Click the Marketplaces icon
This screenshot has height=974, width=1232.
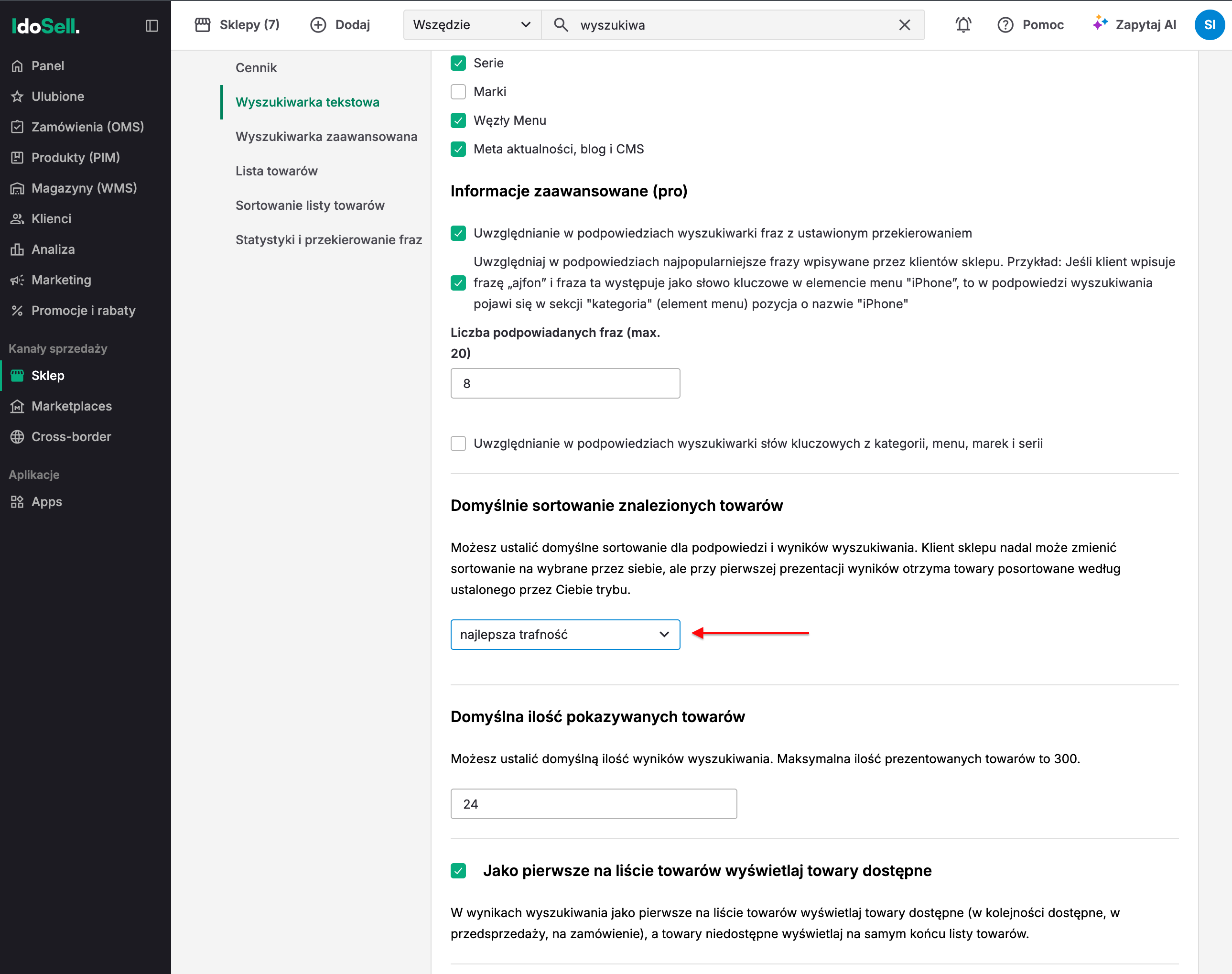(x=17, y=407)
